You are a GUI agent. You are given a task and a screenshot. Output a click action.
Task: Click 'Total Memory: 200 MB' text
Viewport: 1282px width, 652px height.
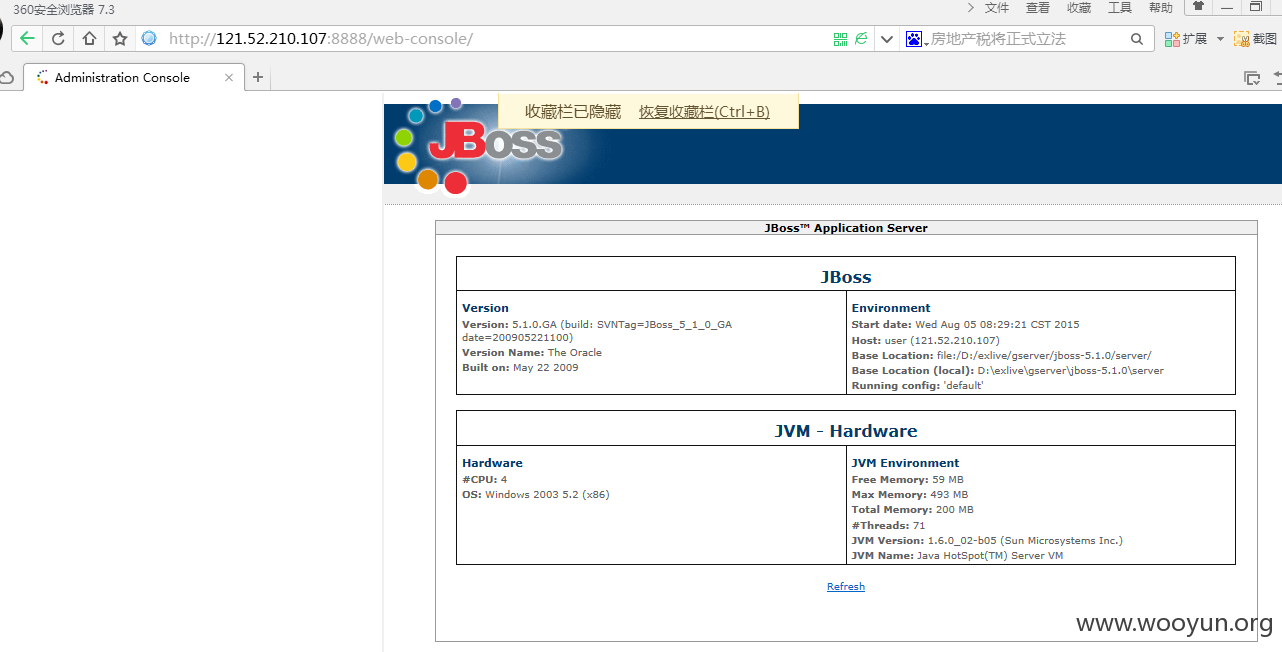913,510
